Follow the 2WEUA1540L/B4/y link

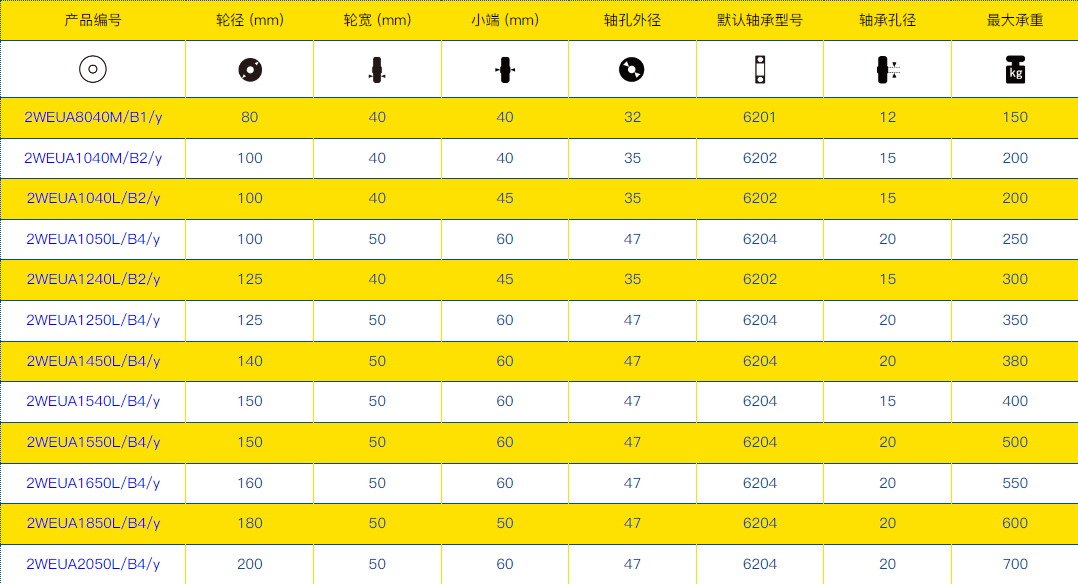[93, 401]
